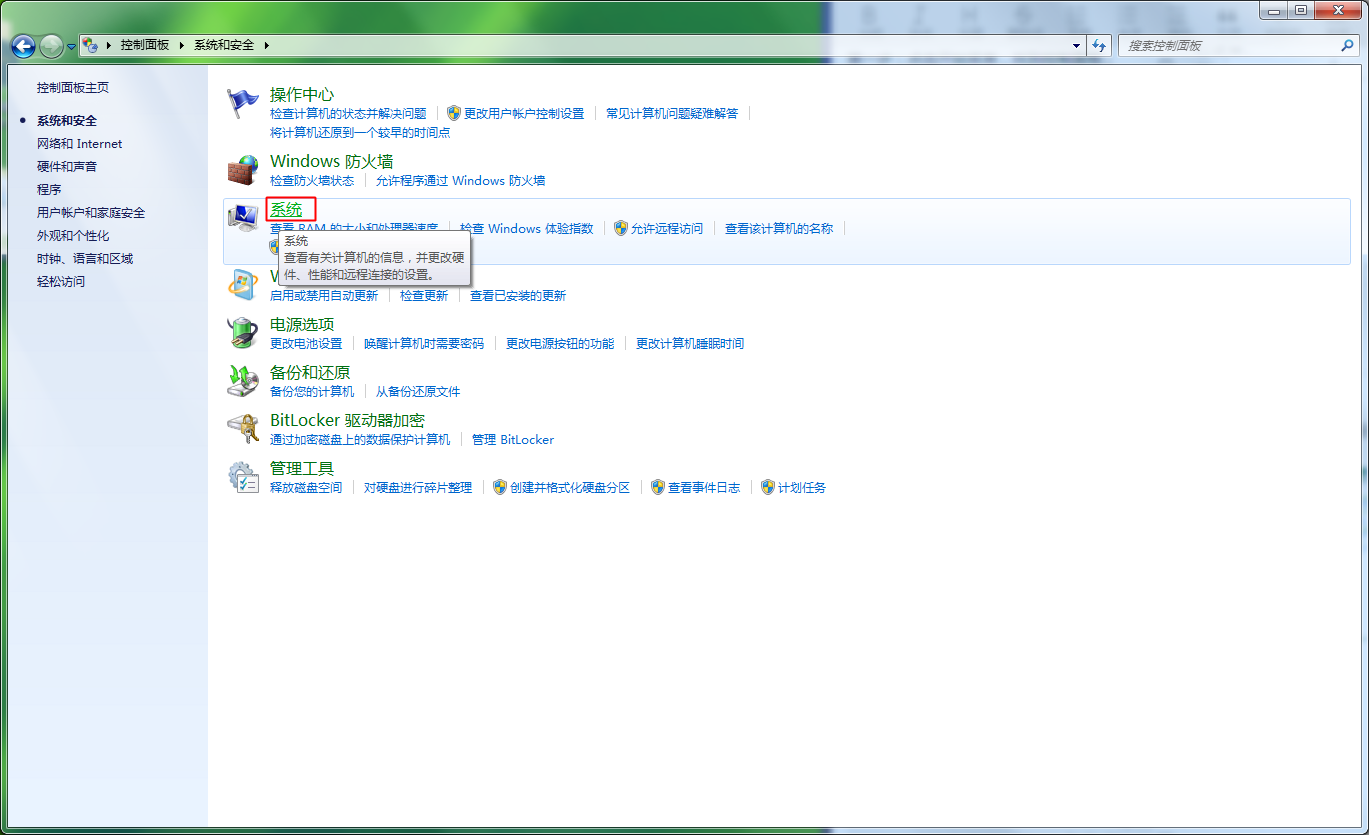Select 系统和安全 in the left sidebar
Screen dimensions: 1369x835
(67, 121)
